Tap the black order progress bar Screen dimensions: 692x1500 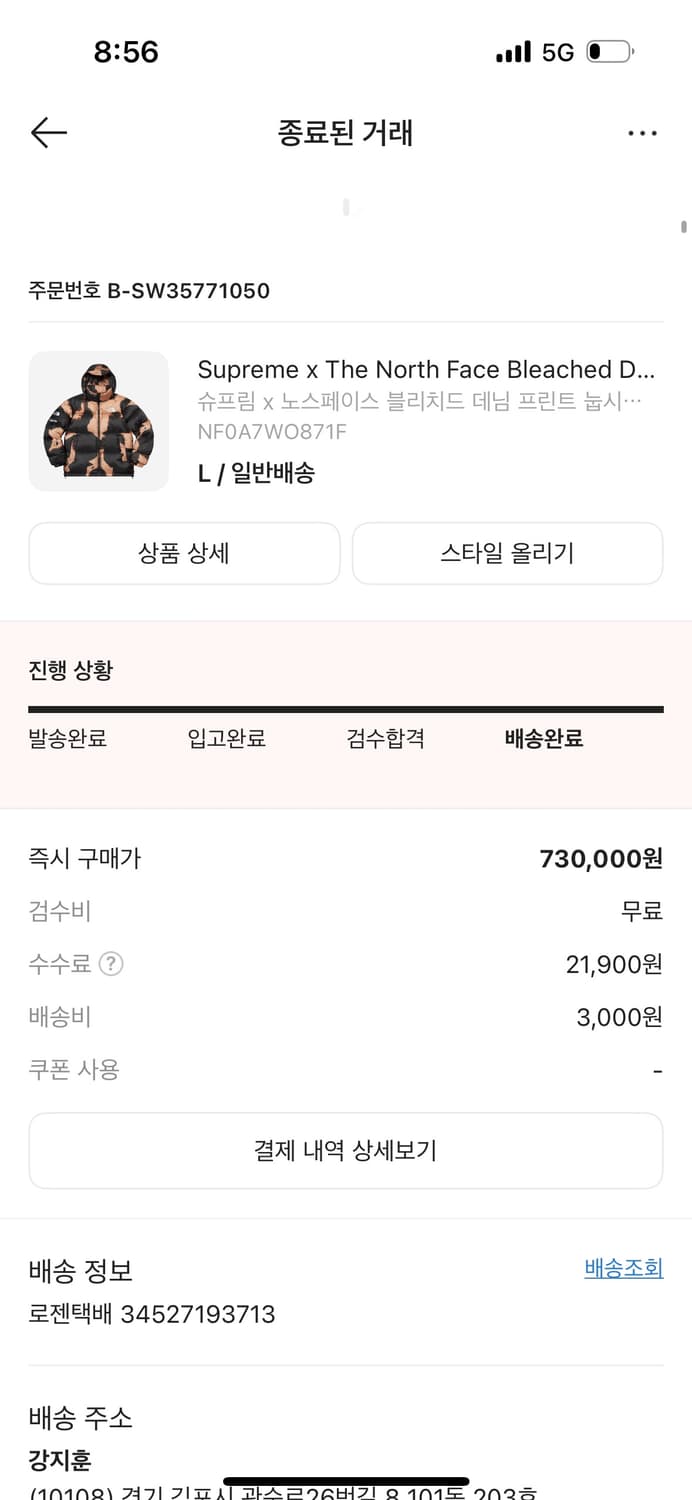[346, 709]
